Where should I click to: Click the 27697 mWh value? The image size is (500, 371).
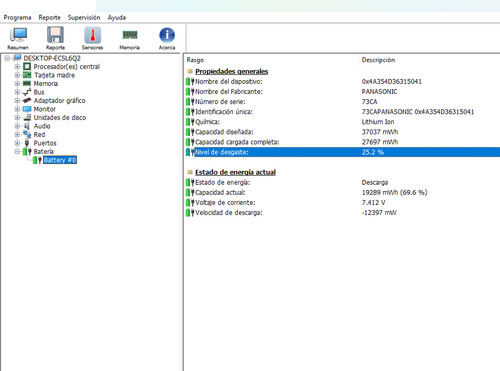tap(380, 142)
